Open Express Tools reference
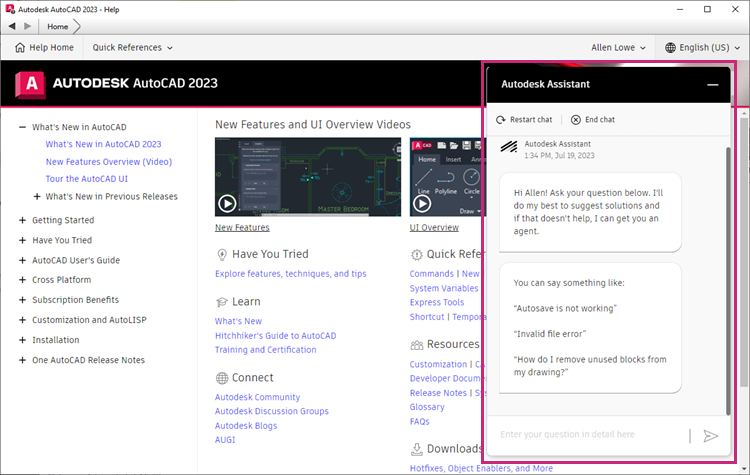 (x=437, y=302)
